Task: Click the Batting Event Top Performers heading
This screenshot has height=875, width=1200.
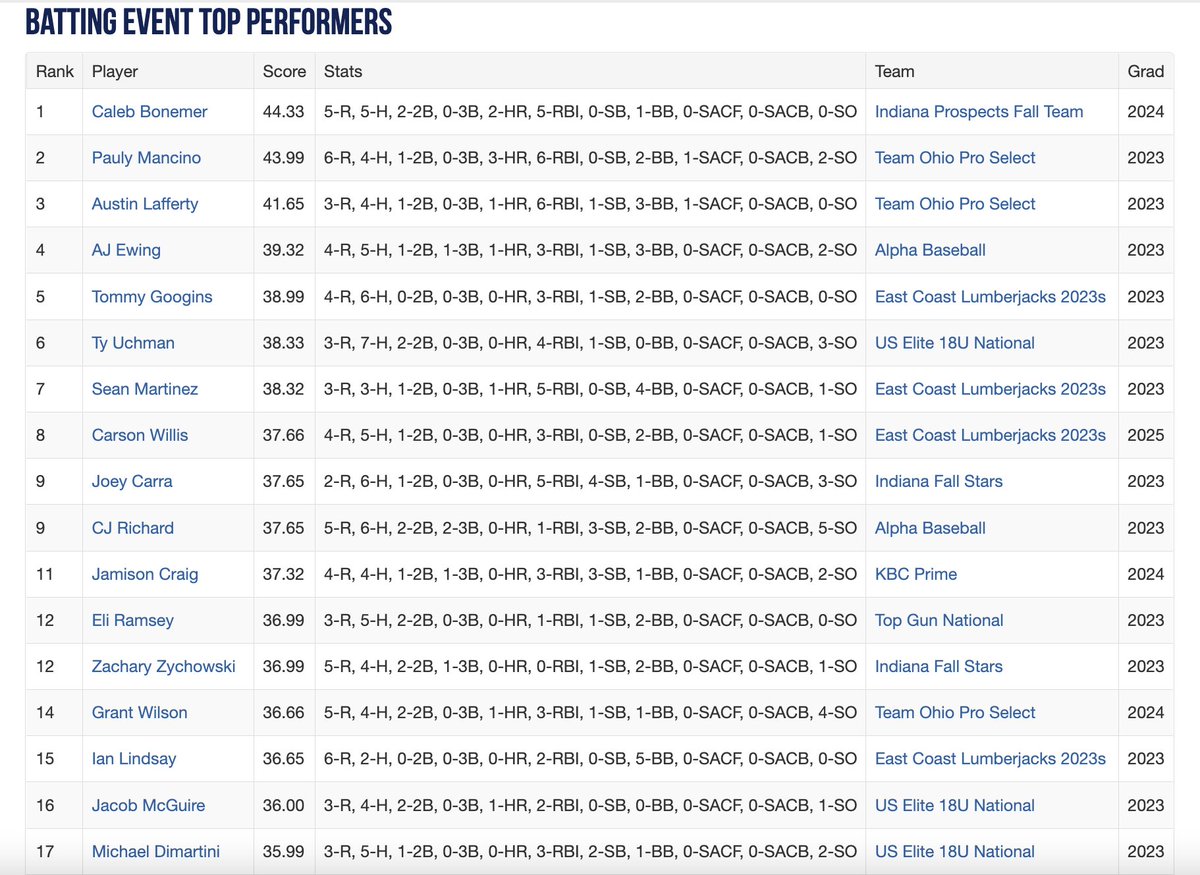Action: (x=209, y=21)
